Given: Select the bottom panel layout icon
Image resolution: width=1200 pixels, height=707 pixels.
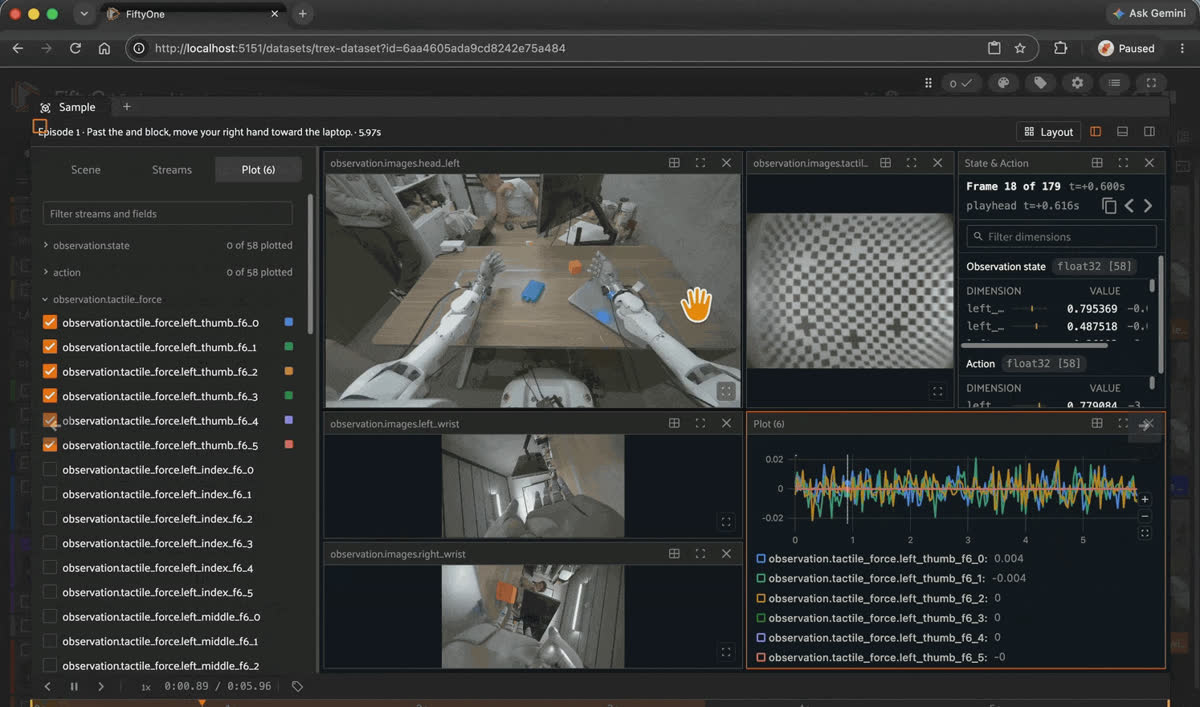Looking at the screenshot, I should point(1123,132).
